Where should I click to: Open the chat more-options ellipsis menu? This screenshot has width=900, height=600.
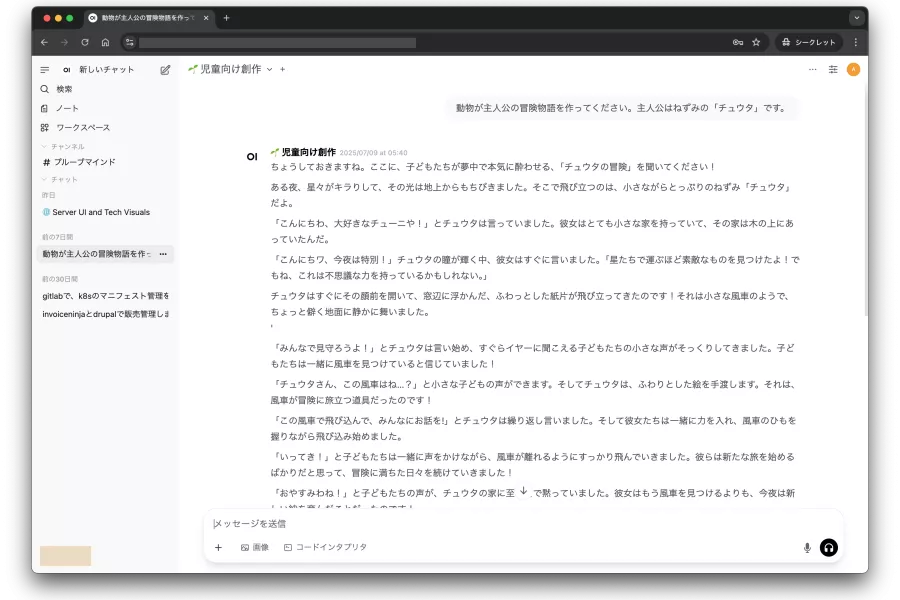(x=813, y=69)
